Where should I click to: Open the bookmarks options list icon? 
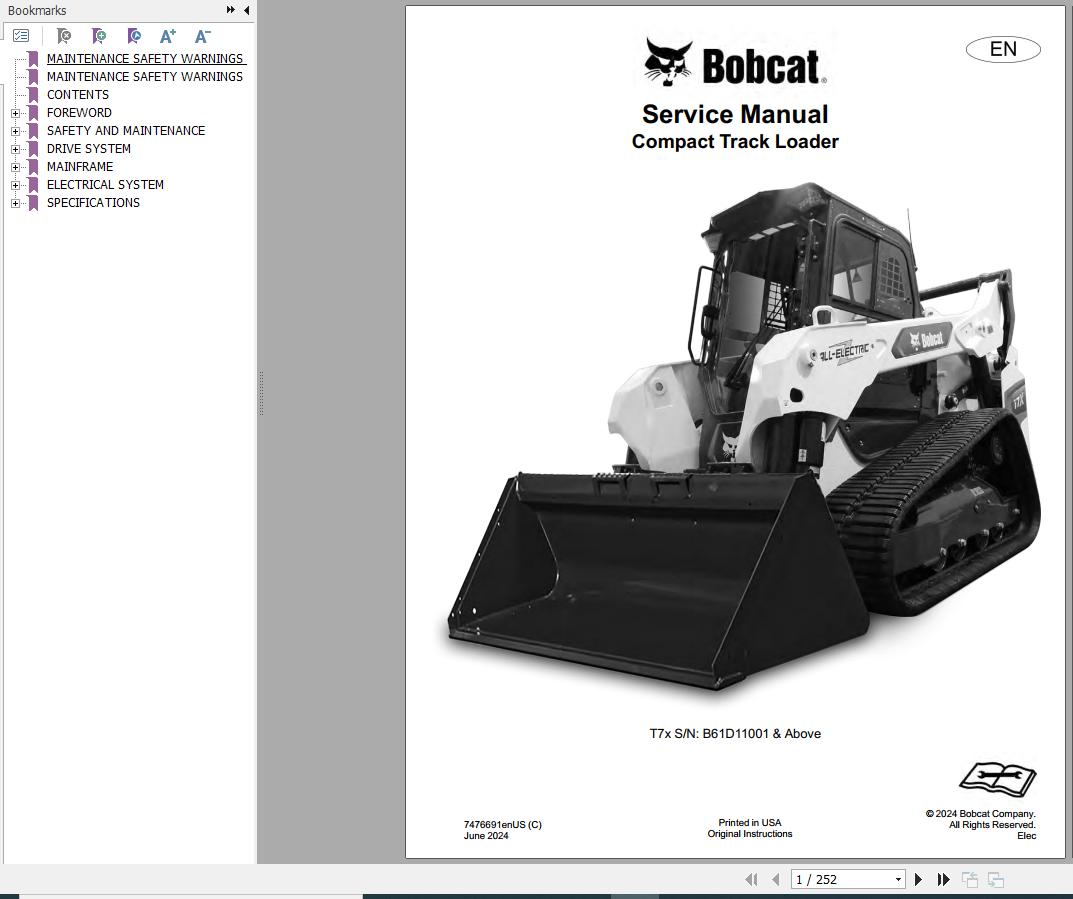[21, 36]
